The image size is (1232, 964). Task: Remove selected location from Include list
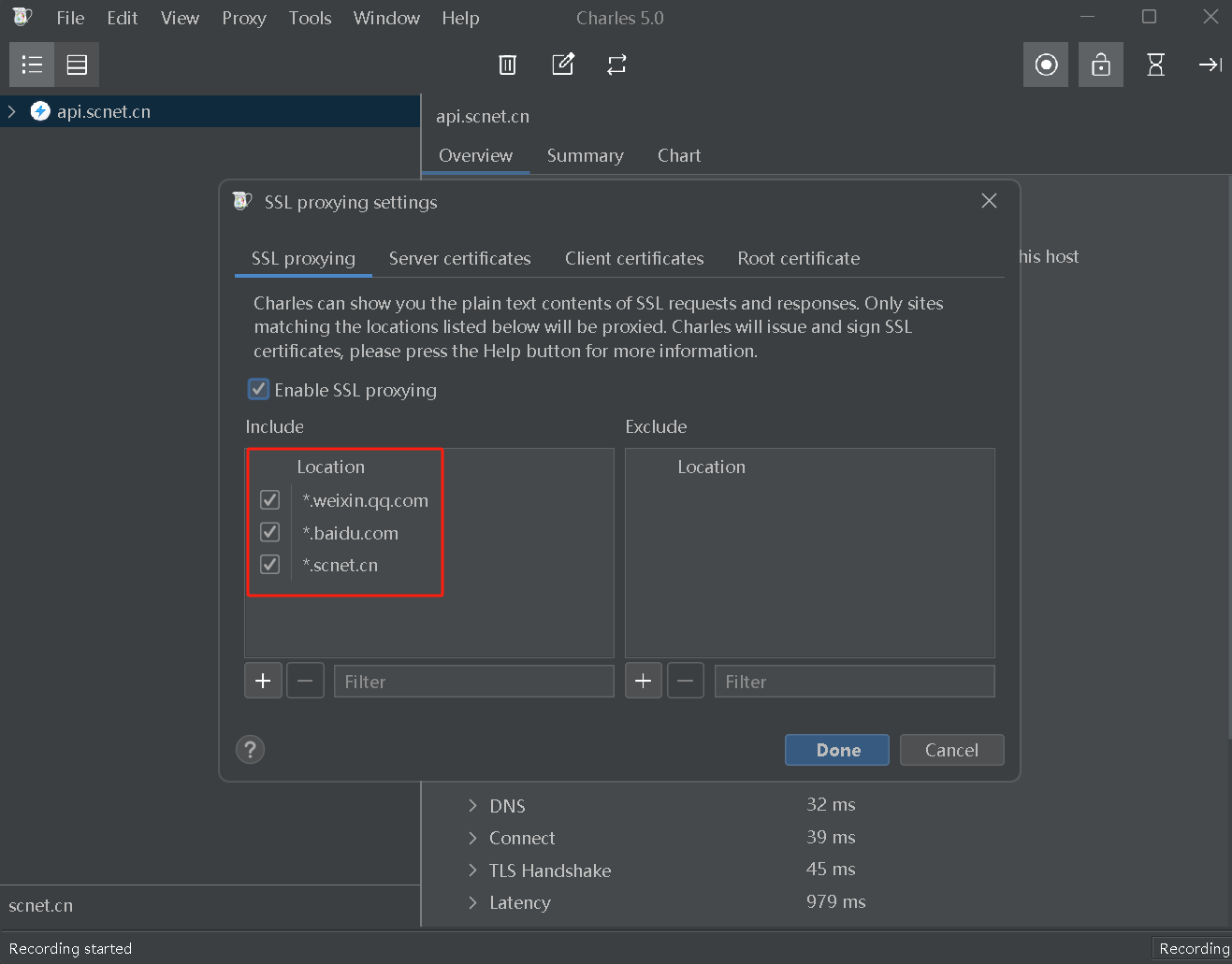coord(305,681)
